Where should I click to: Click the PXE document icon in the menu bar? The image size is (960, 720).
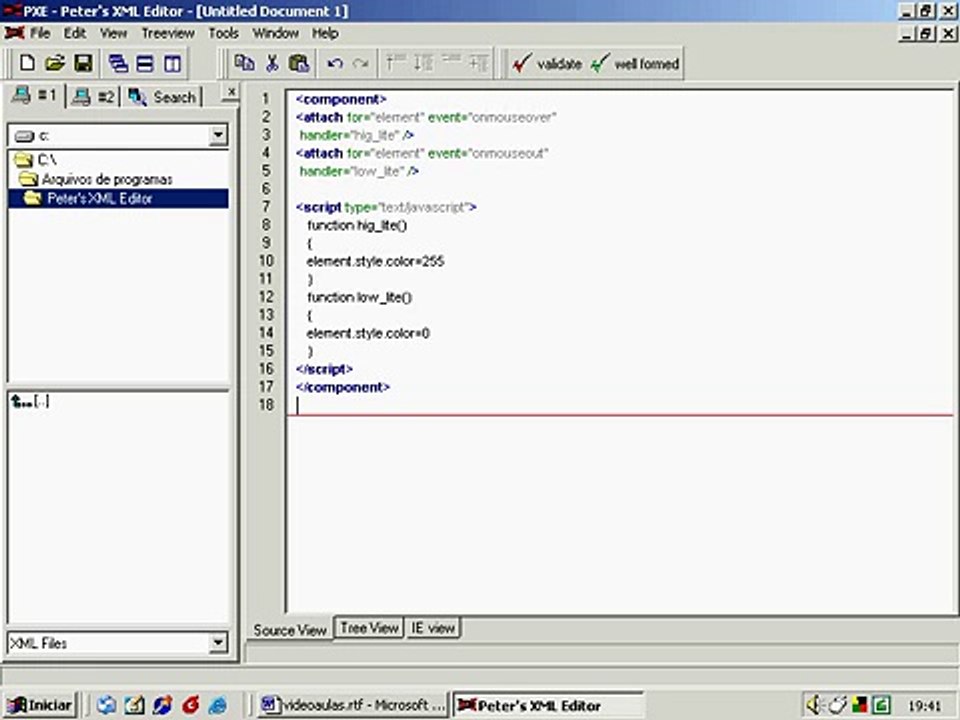point(14,33)
